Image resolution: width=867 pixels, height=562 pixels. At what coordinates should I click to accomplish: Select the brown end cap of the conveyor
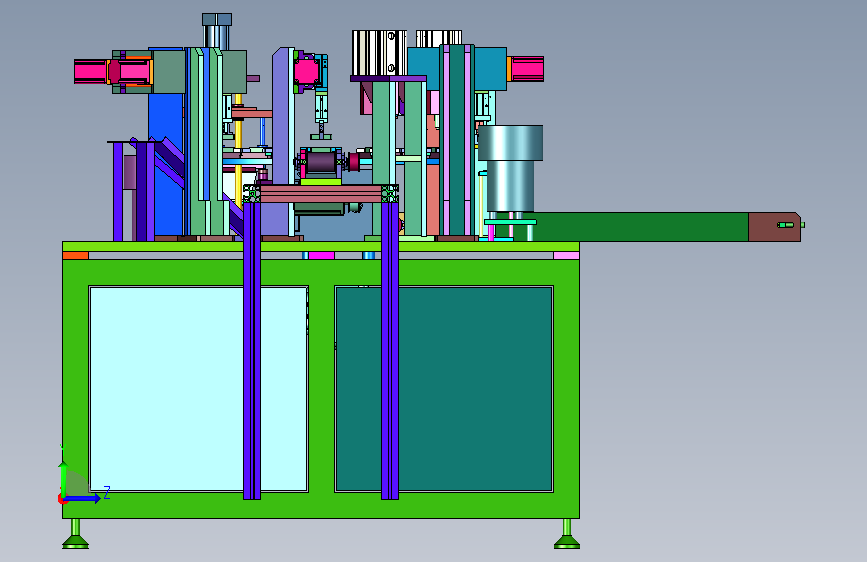[774, 227]
